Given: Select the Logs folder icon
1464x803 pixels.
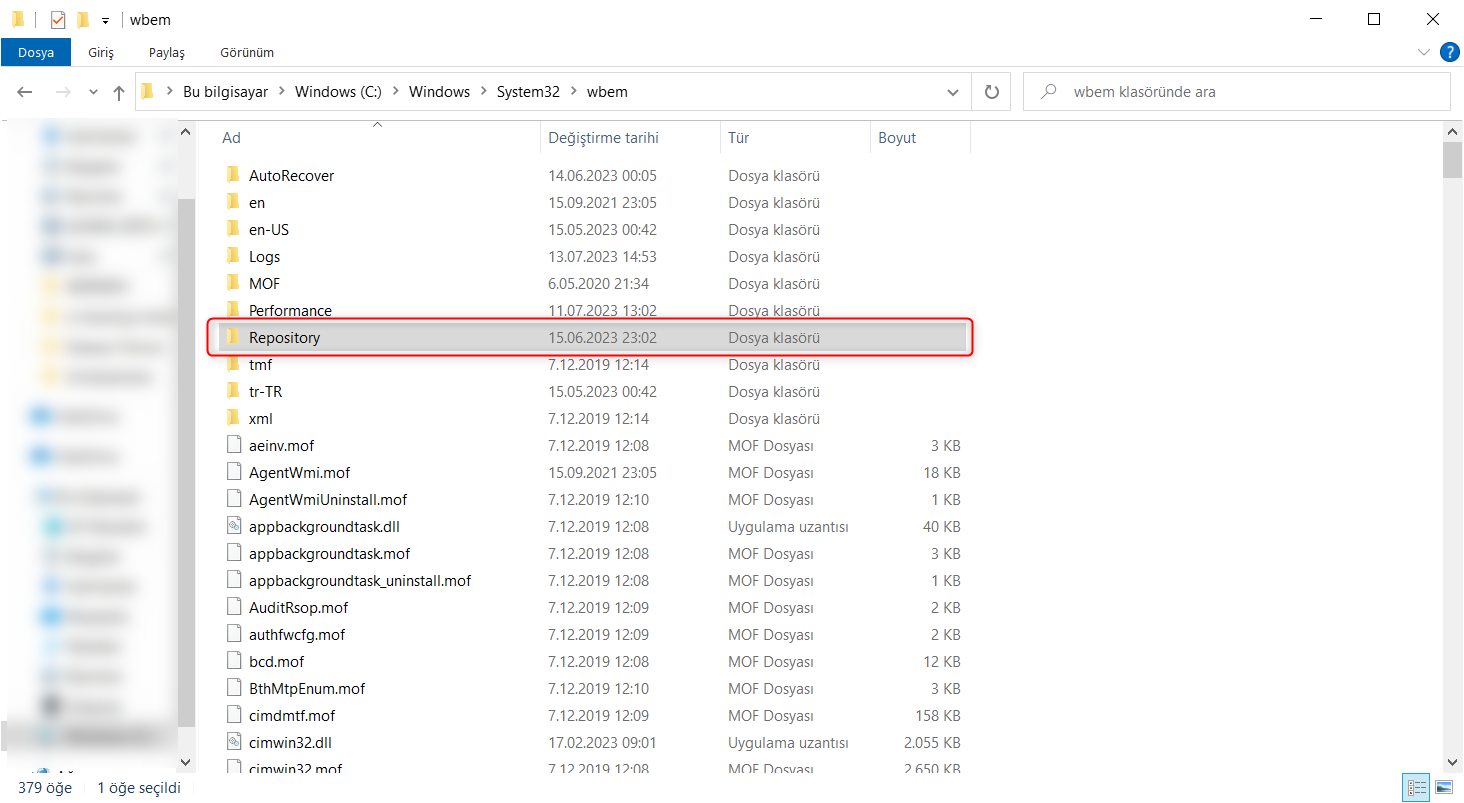Looking at the screenshot, I should [233, 256].
